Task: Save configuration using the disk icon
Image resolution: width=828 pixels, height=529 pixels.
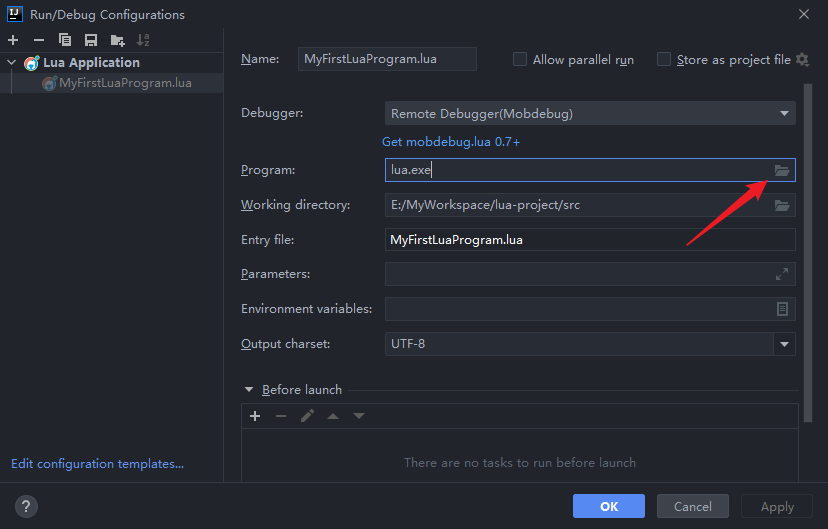Action: [91, 40]
